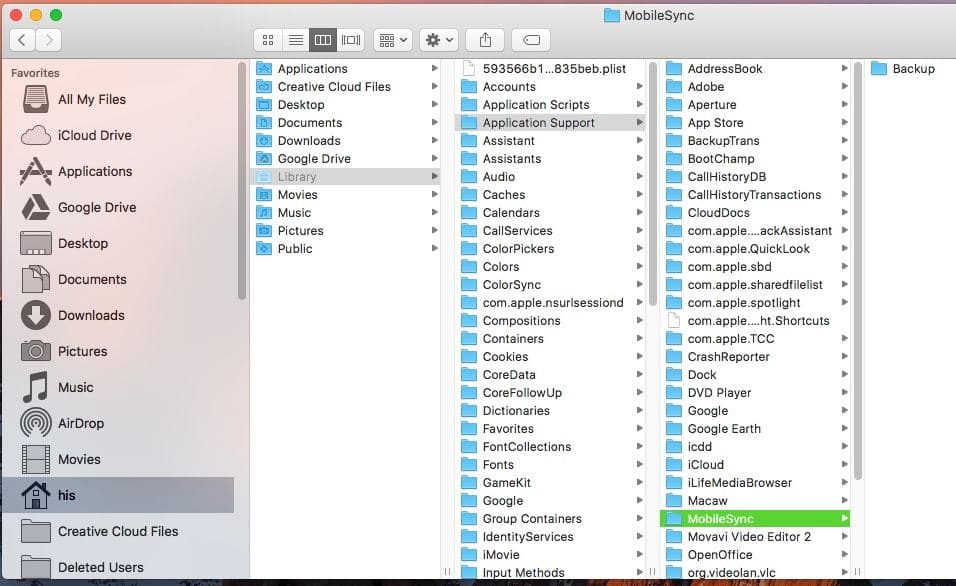
Task: Select the Movavi Video Editor 2 folder
Action: [x=755, y=537]
